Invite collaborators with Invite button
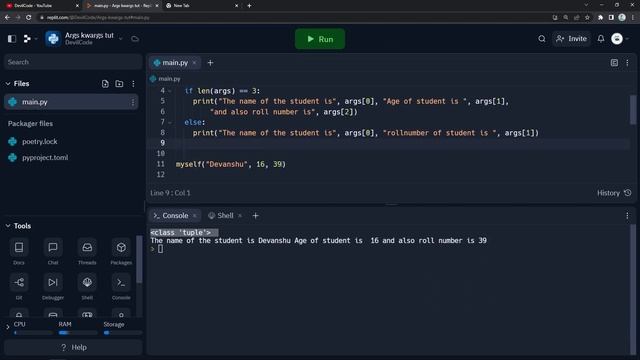This screenshot has width=640, height=360. point(571,39)
